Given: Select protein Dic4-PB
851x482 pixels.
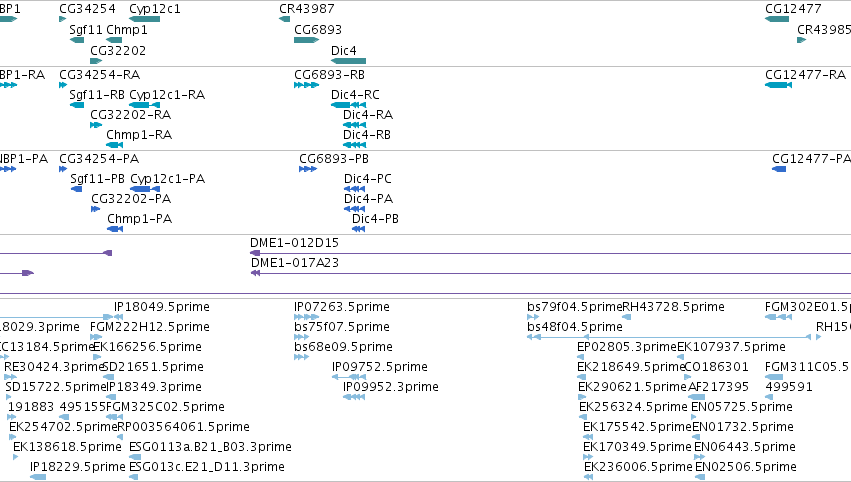Looking at the screenshot, I should tap(375, 219).
